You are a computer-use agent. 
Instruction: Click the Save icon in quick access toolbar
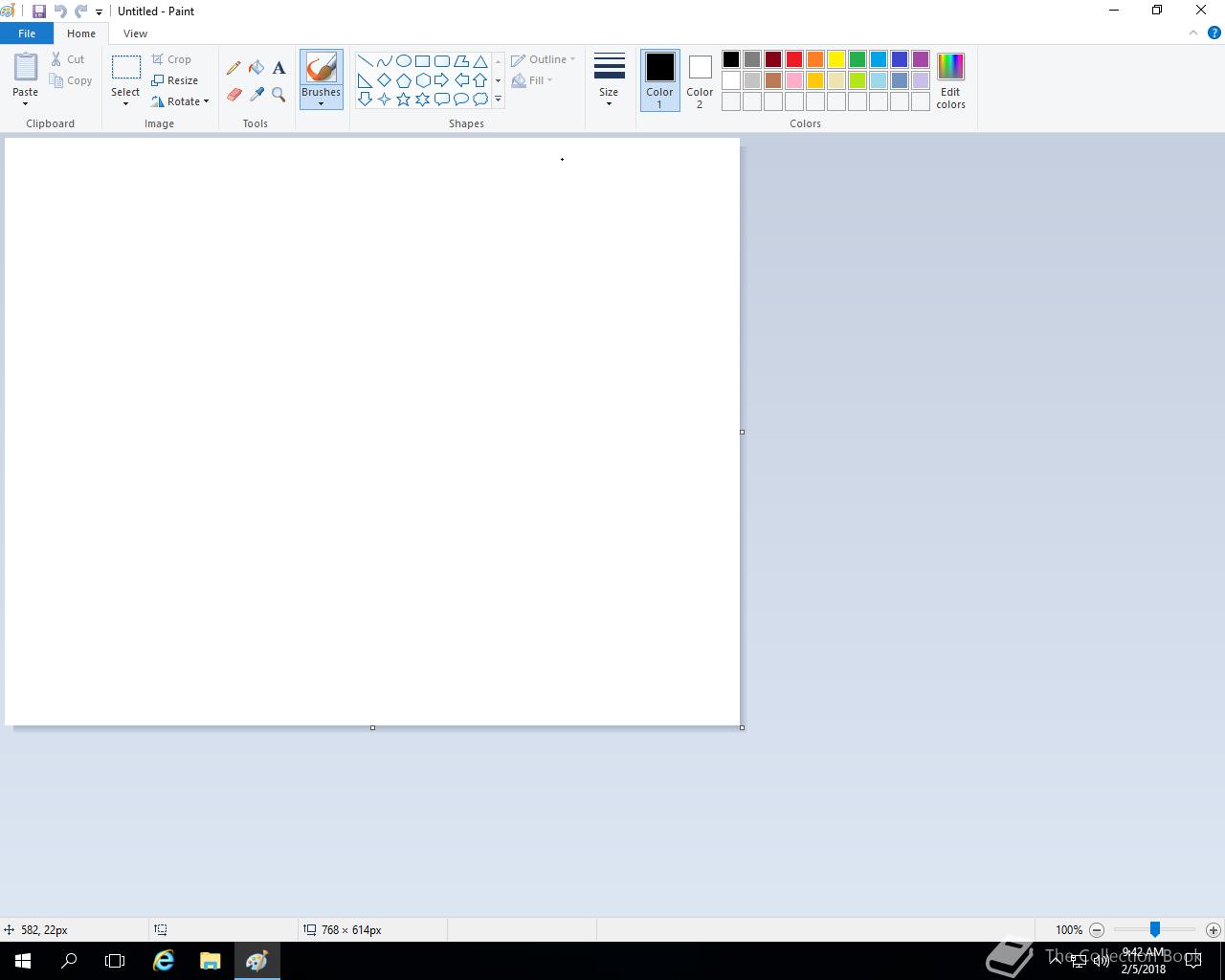click(x=39, y=11)
